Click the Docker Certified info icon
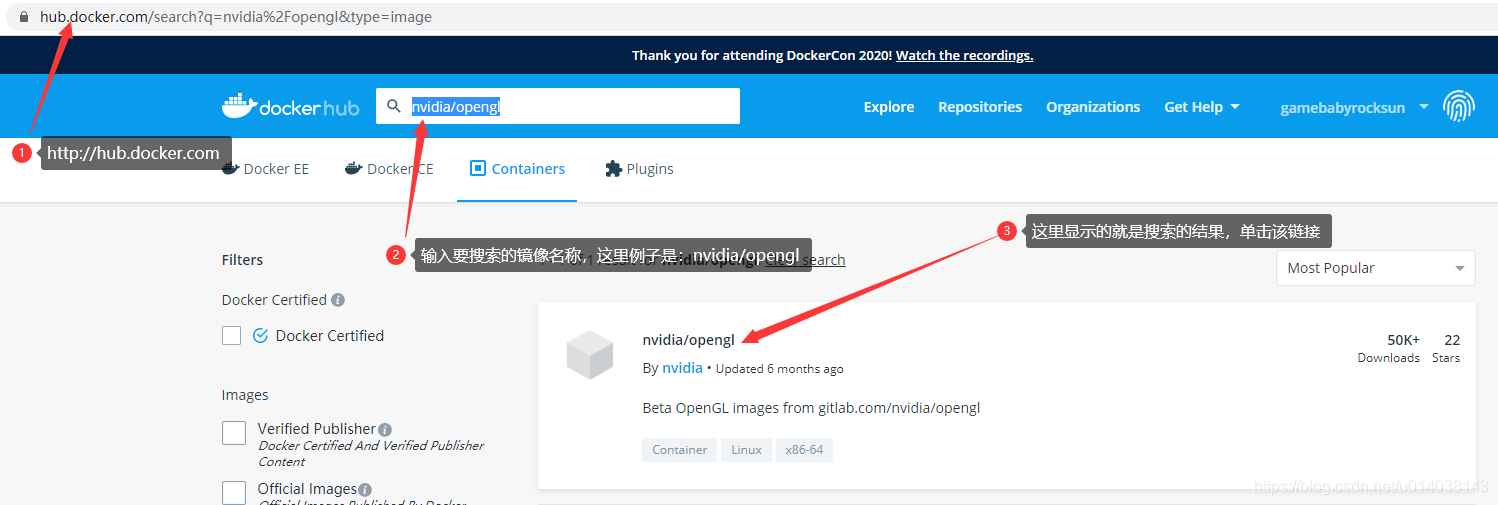This screenshot has width=1498, height=505. click(338, 300)
